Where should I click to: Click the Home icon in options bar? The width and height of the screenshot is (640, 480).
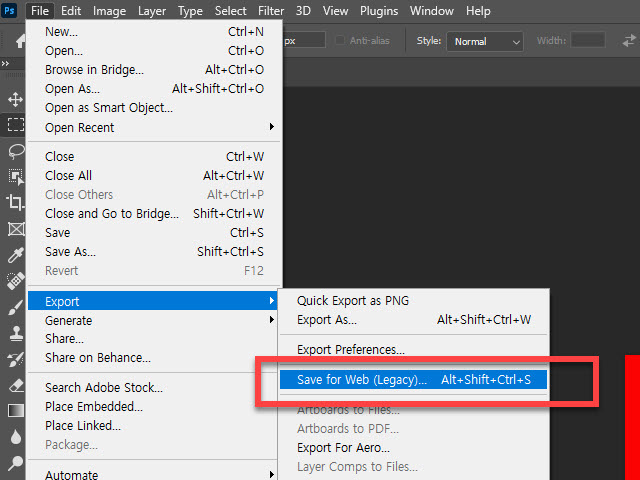click(x=20, y=41)
